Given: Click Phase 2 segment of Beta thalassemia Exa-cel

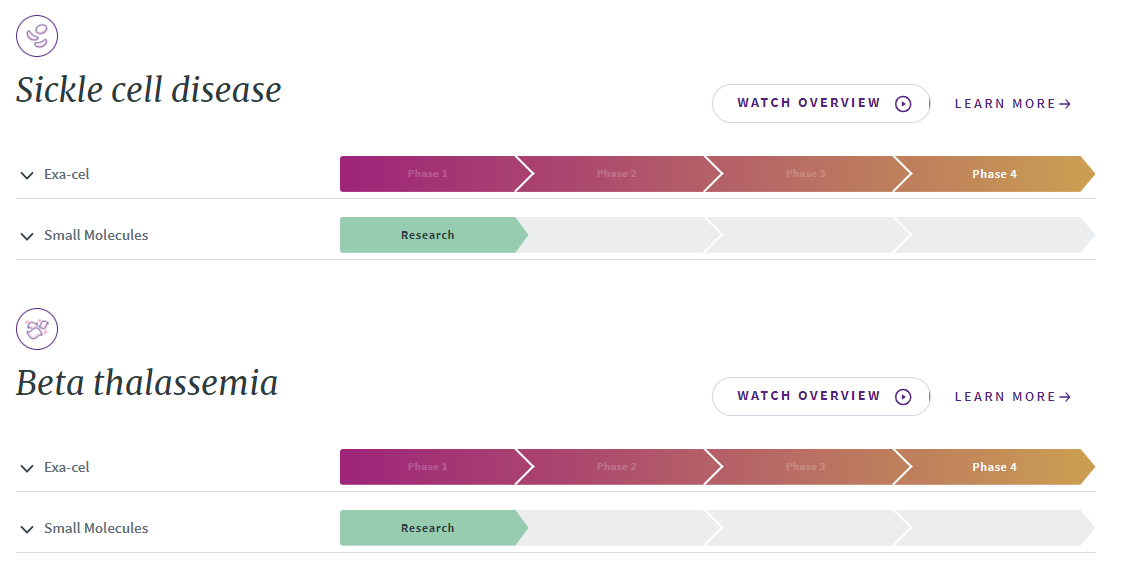Looking at the screenshot, I should (x=617, y=467).
